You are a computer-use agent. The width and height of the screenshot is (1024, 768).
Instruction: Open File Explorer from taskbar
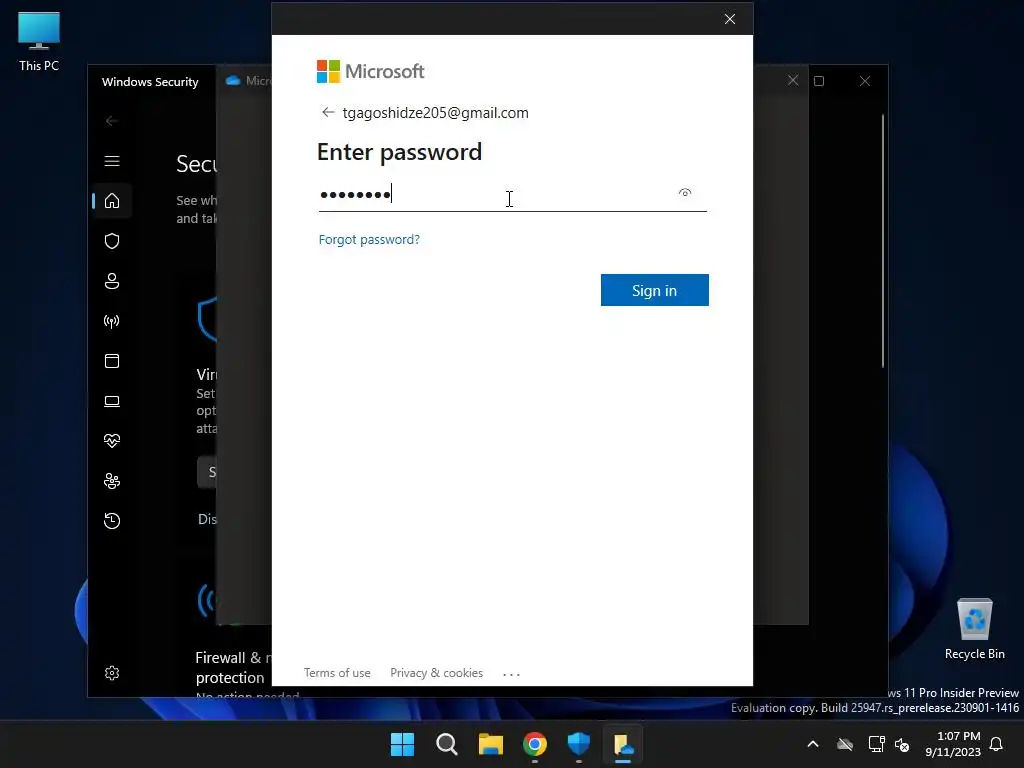[490, 744]
